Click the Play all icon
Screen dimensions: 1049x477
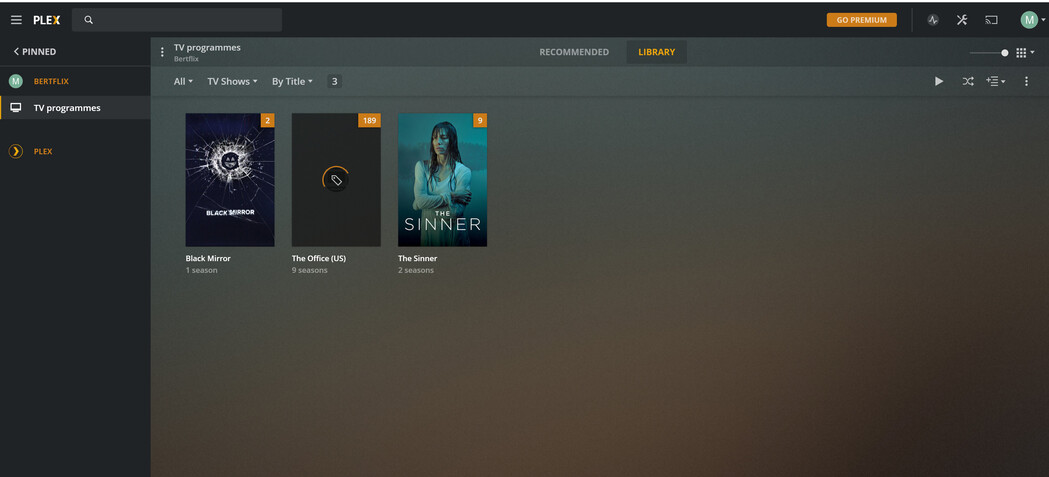pos(939,82)
